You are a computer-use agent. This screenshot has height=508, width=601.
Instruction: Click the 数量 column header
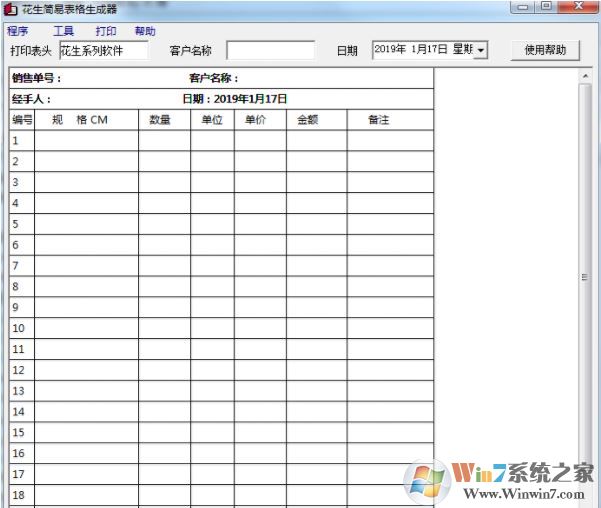(164, 120)
